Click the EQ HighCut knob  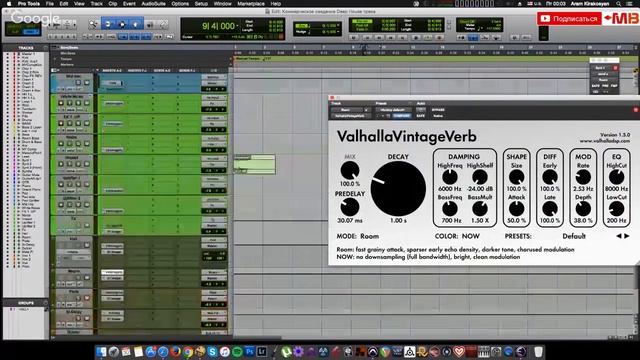click(x=616, y=177)
